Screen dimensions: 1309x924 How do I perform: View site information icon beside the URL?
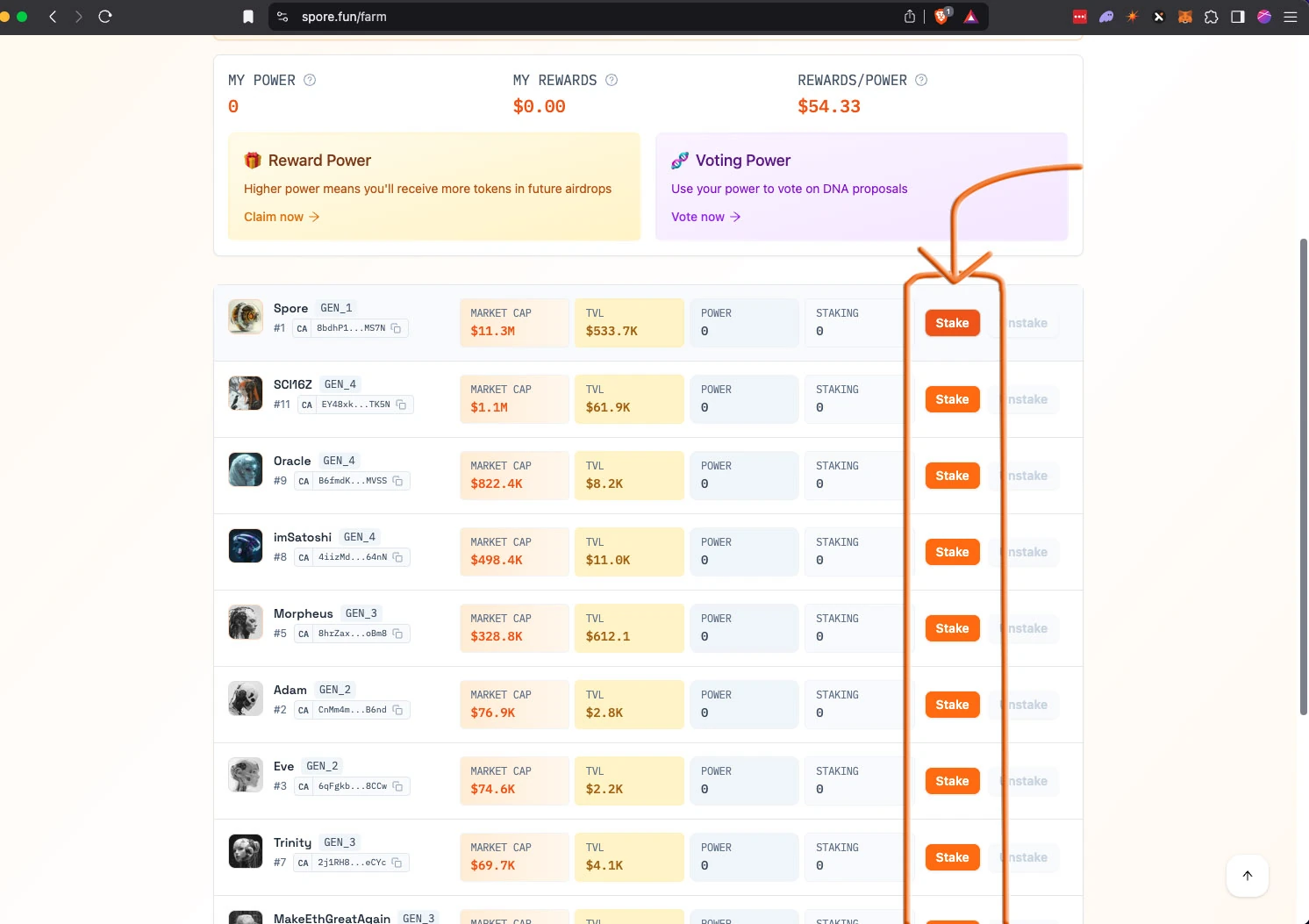[x=283, y=17]
